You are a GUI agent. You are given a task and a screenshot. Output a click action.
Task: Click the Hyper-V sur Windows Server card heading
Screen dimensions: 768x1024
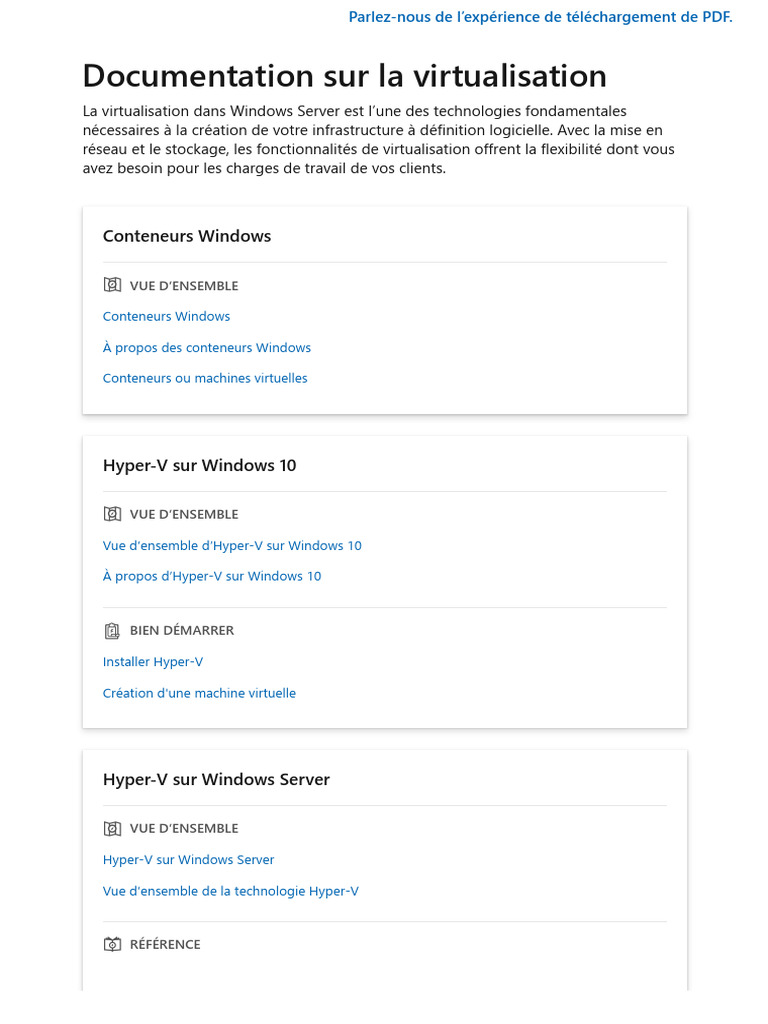216,779
